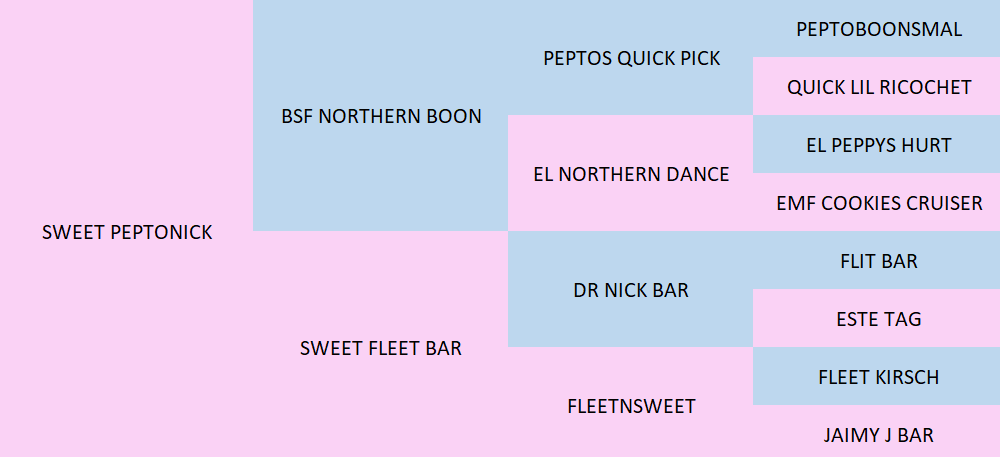Click QUICK LIL RICOCHET cell
Screen dimensions: 1000x457
(876, 86)
